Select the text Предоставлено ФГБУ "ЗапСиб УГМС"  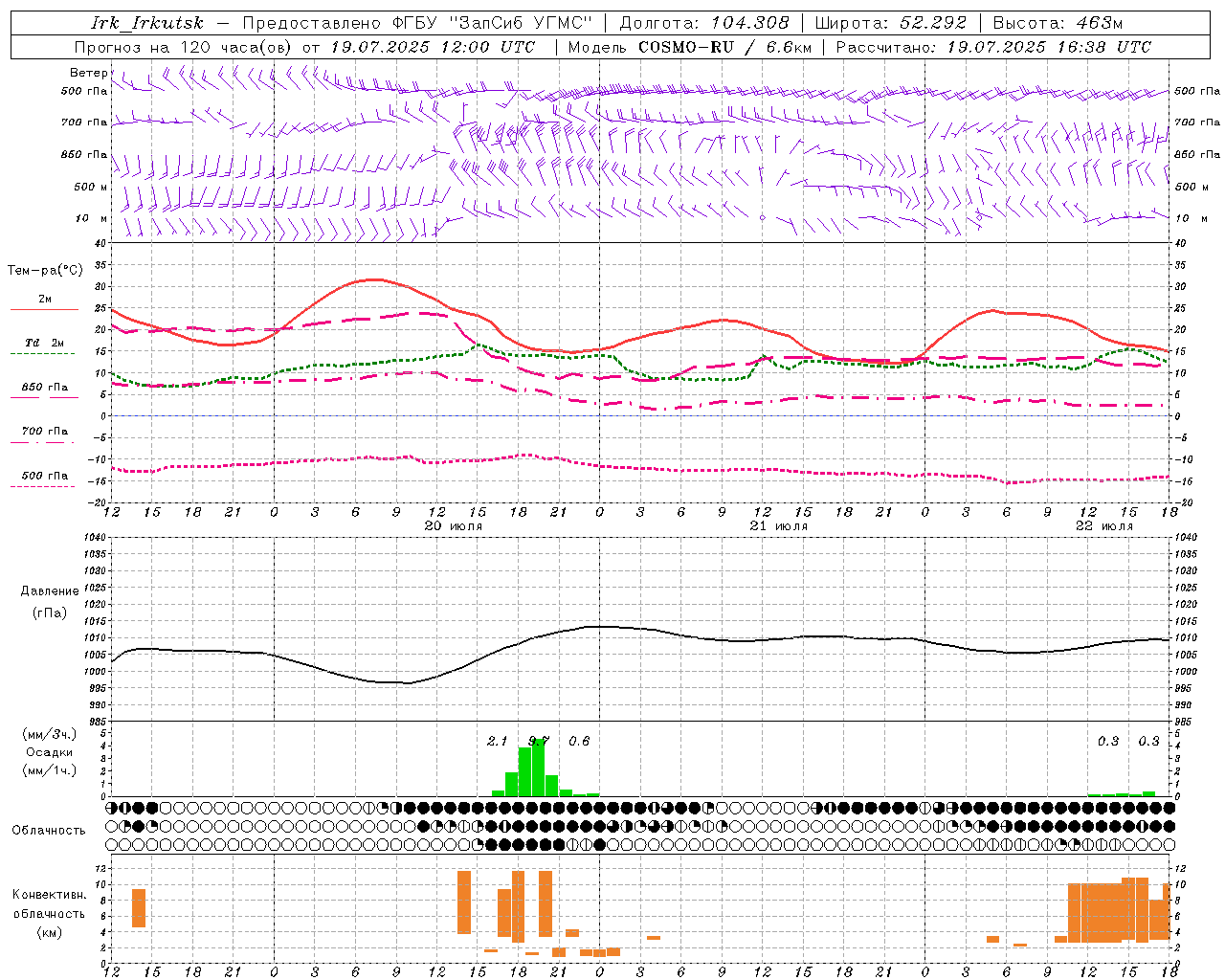tap(419, 23)
